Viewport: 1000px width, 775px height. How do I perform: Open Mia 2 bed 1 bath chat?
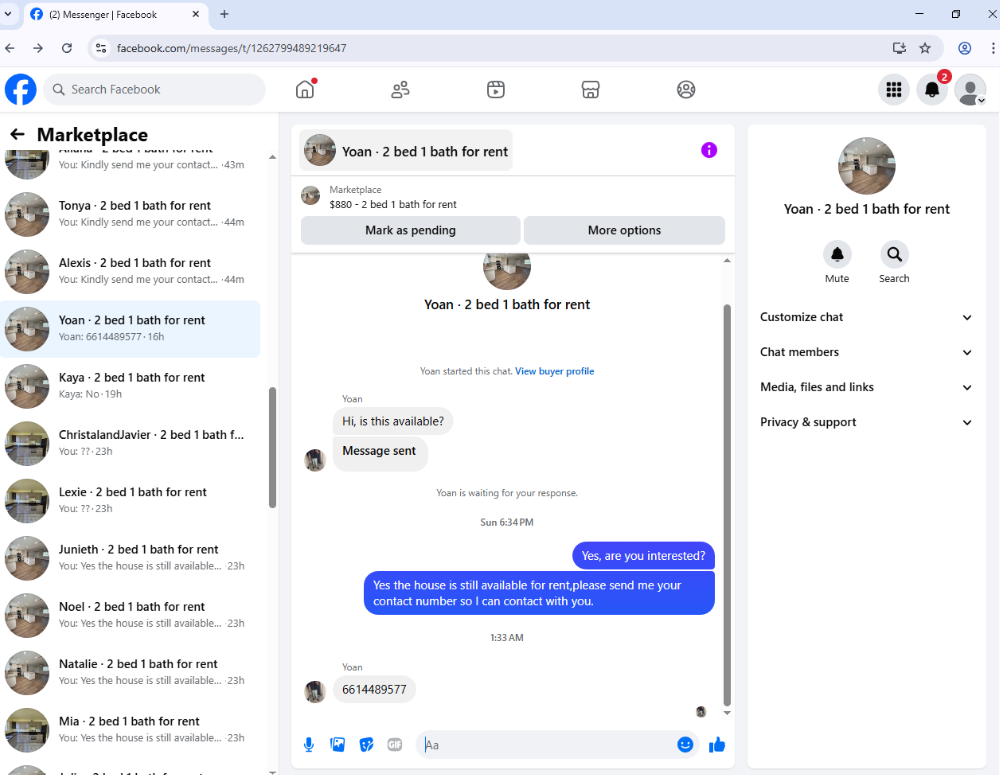point(131,730)
